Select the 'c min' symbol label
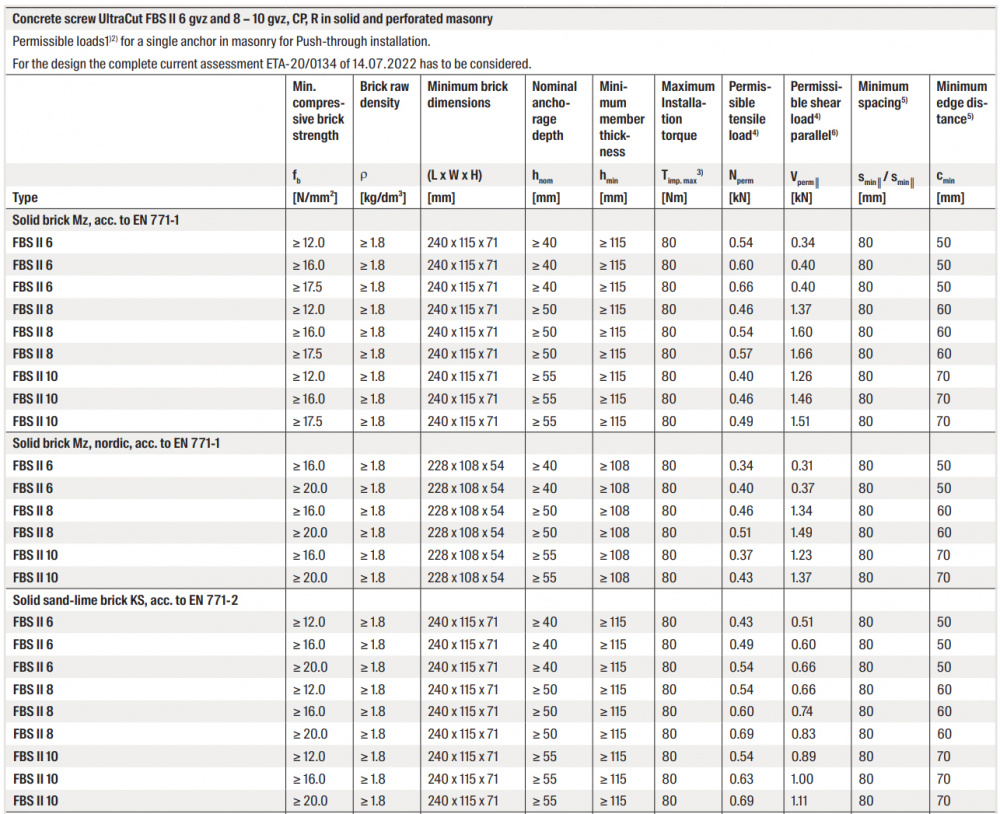Image resolution: width=1000 pixels, height=814 pixels. [945, 177]
